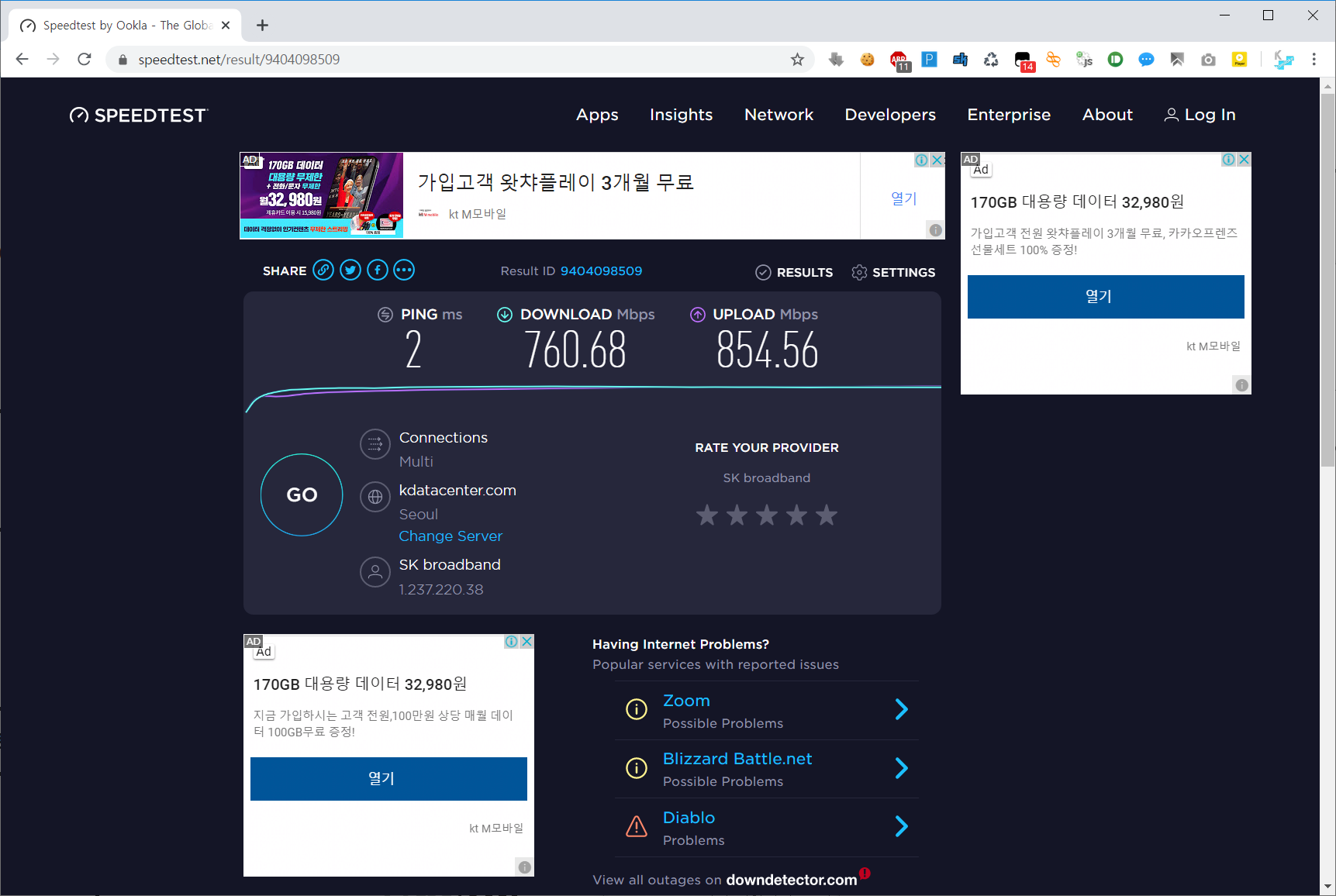The height and width of the screenshot is (896, 1336).
Task: Click the green circle extension icon
Action: pyautogui.click(x=1115, y=60)
